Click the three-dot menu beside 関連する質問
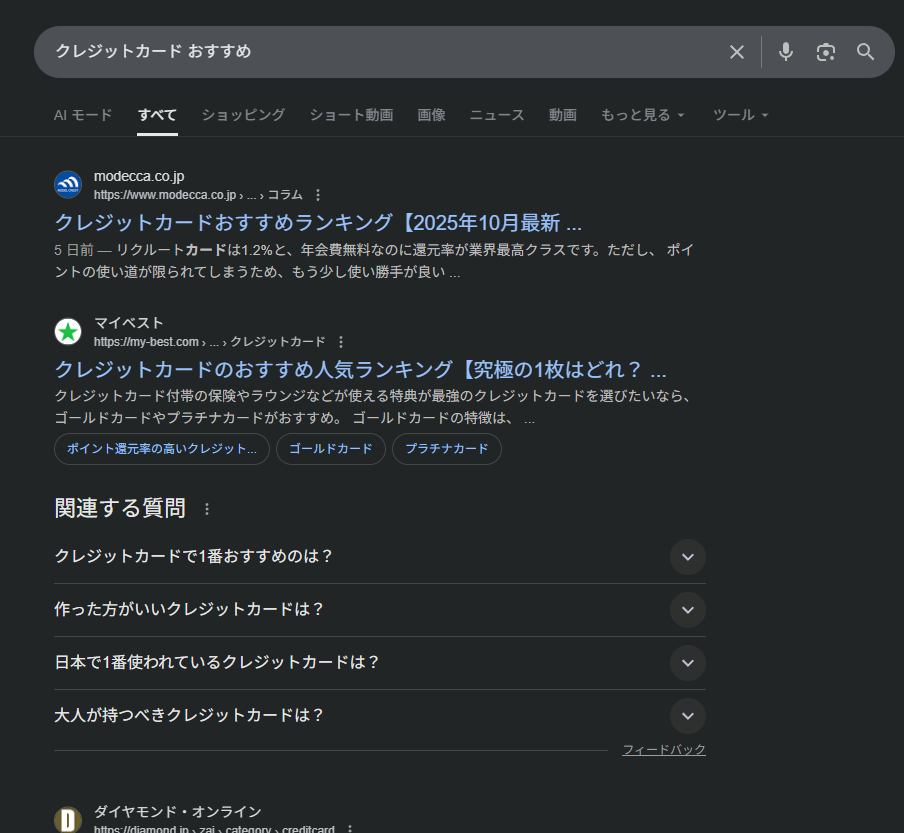Viewport: 904px width, 833px height. (x=207, y=509)
